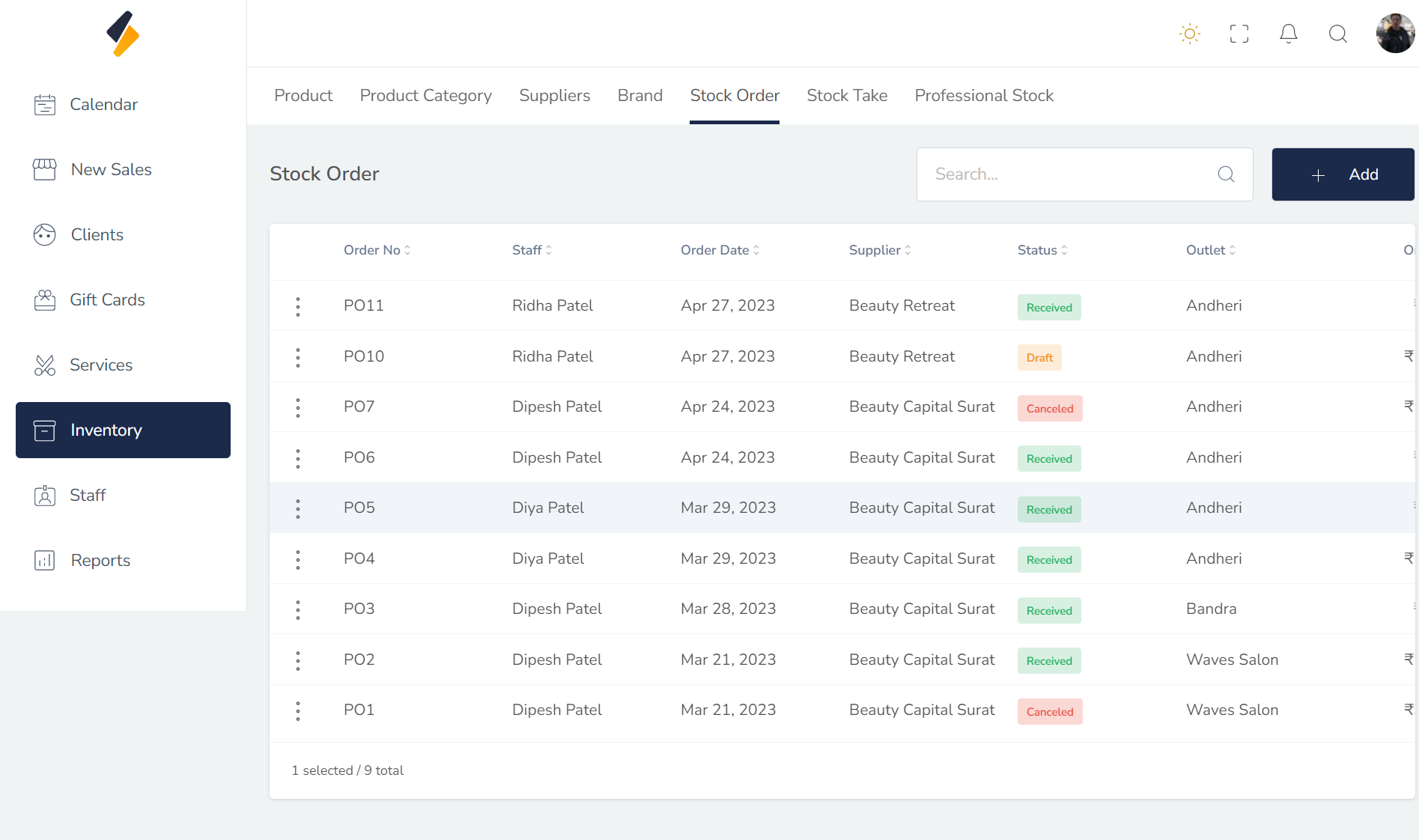Image resolution: width=1419 pixels, height=840 pixels.
Task: Open the Services sidebar item
Action: point(100,365)
